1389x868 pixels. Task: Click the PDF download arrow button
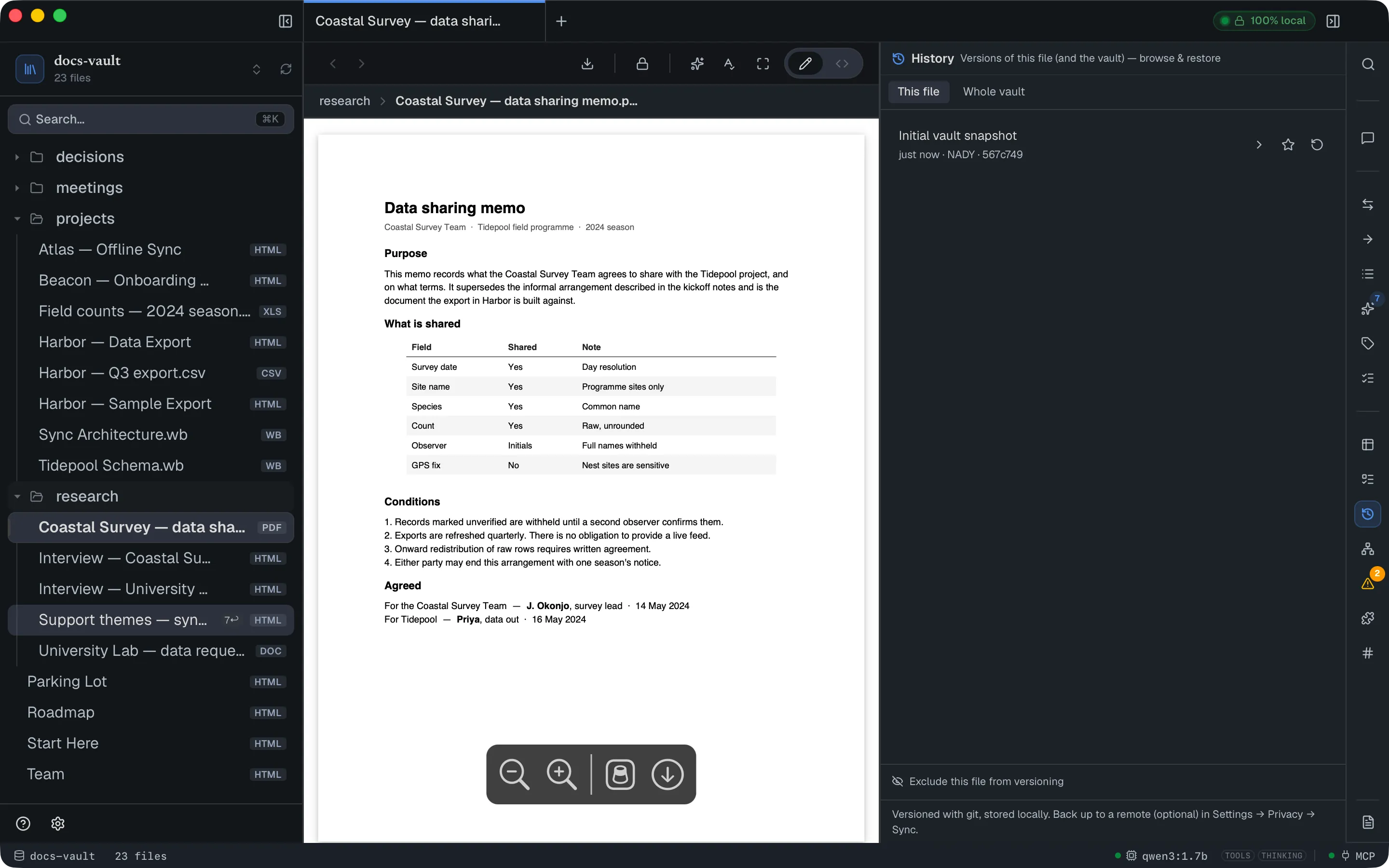pyautogui.click(x=667, y=774)
